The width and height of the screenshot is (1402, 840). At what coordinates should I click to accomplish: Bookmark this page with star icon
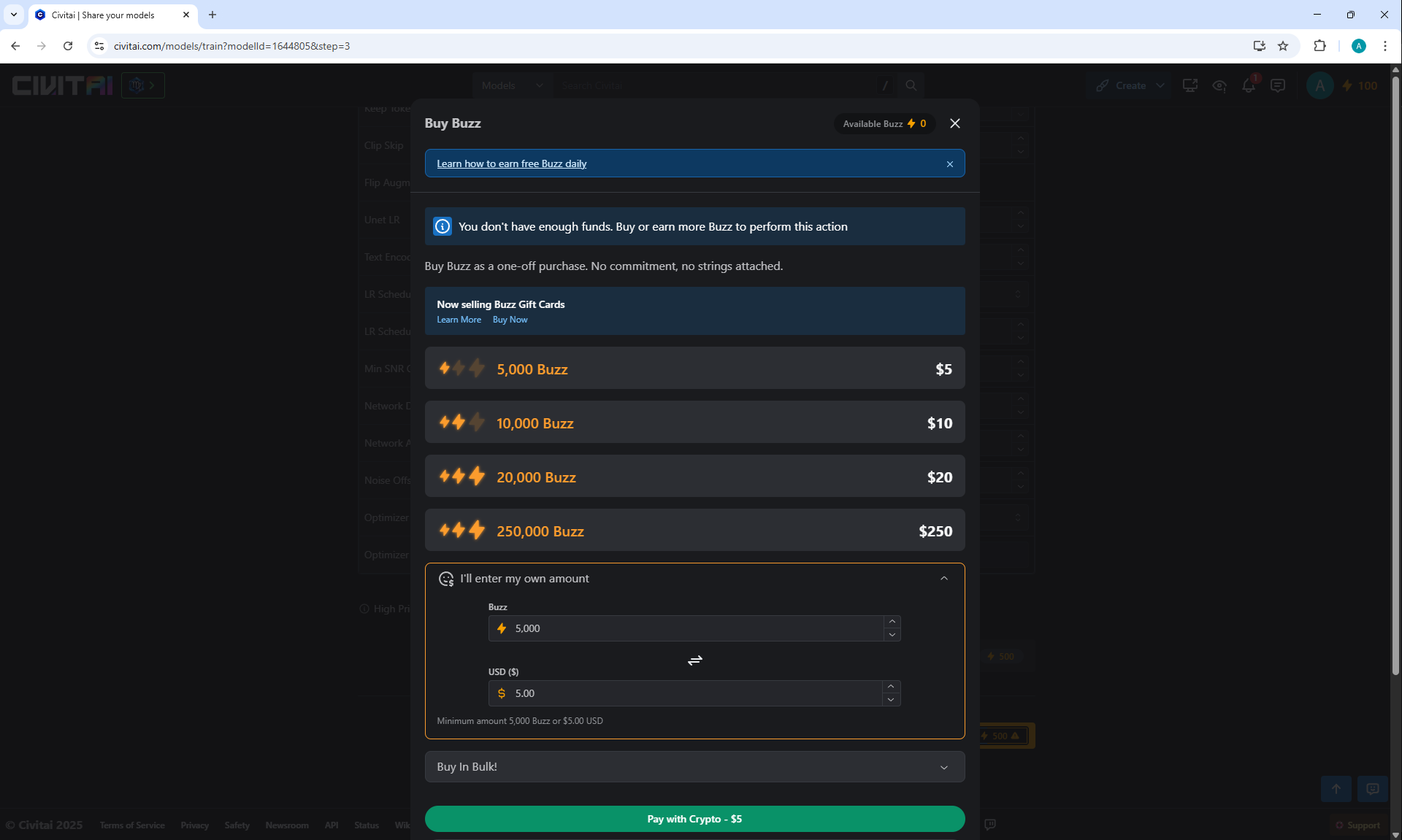(1283, 46)
